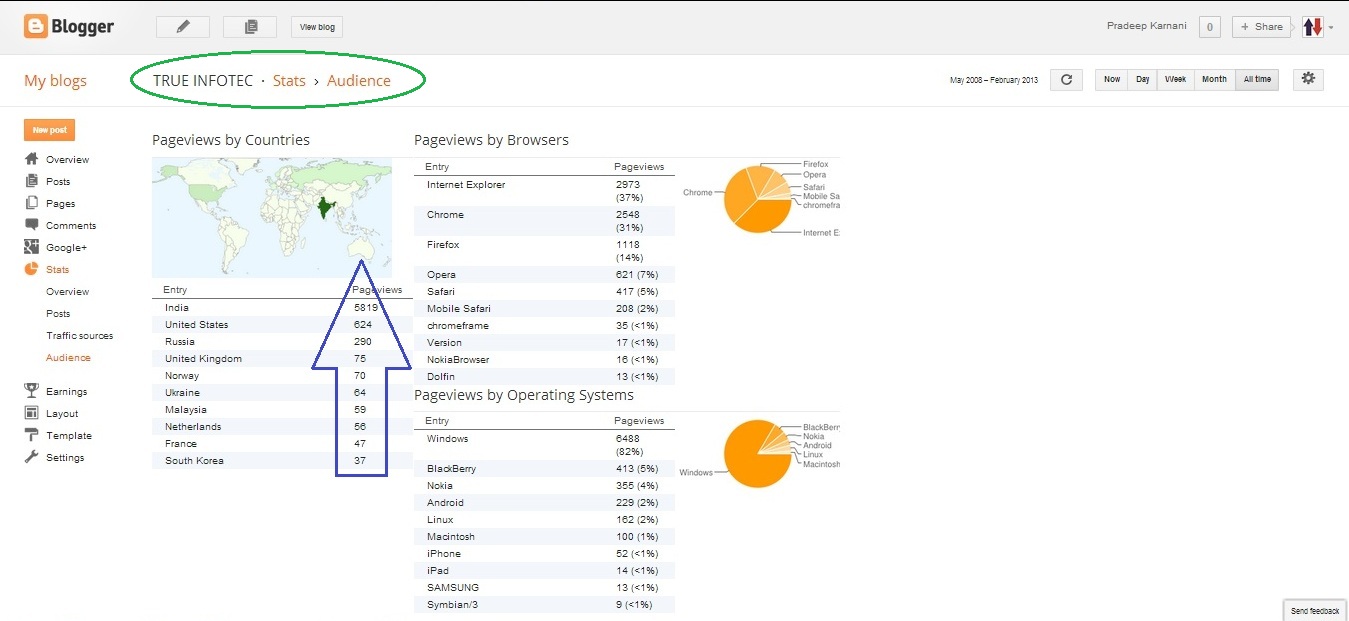
Task: Click the Template paint roller icon
Action: (x=31, y=435)
